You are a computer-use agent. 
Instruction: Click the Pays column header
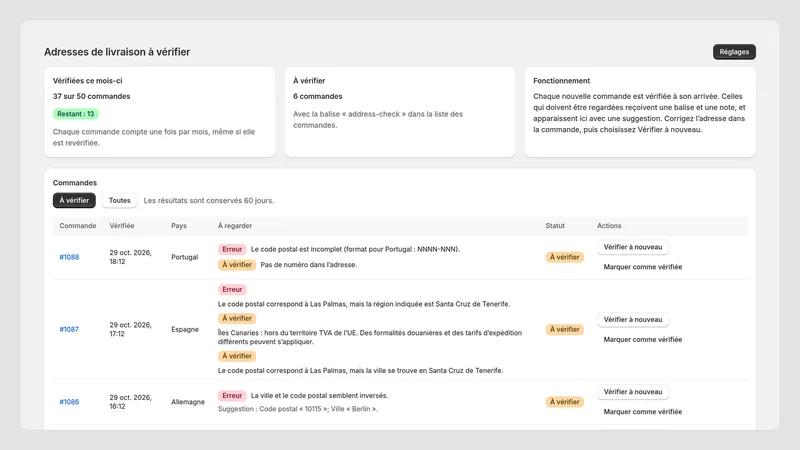point(179,226)
